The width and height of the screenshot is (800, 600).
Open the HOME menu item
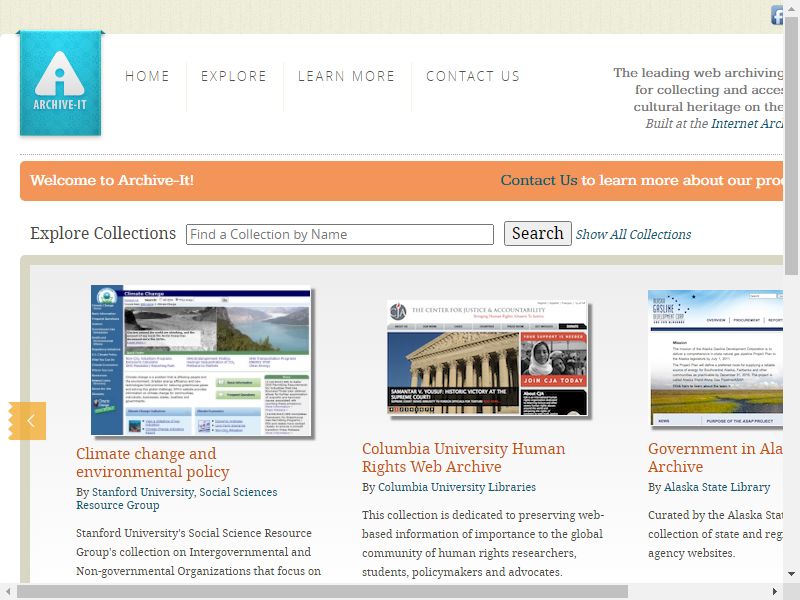[147, 76]
